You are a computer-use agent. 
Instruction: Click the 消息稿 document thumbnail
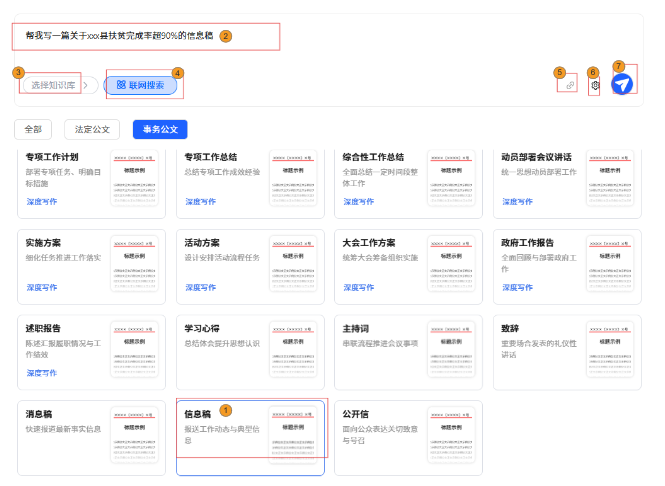(x=134, y=435)
